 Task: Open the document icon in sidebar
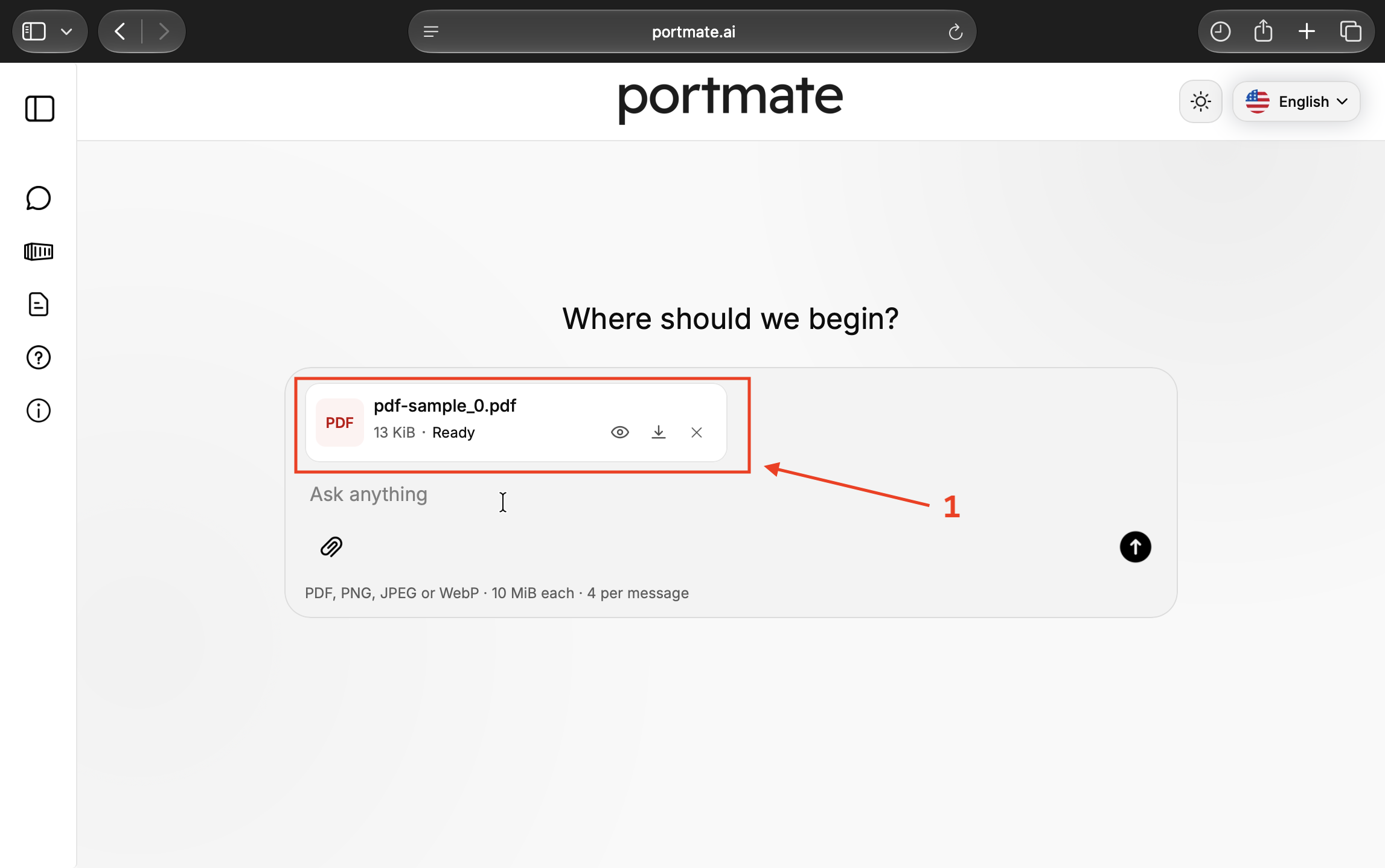pos(39,304)
